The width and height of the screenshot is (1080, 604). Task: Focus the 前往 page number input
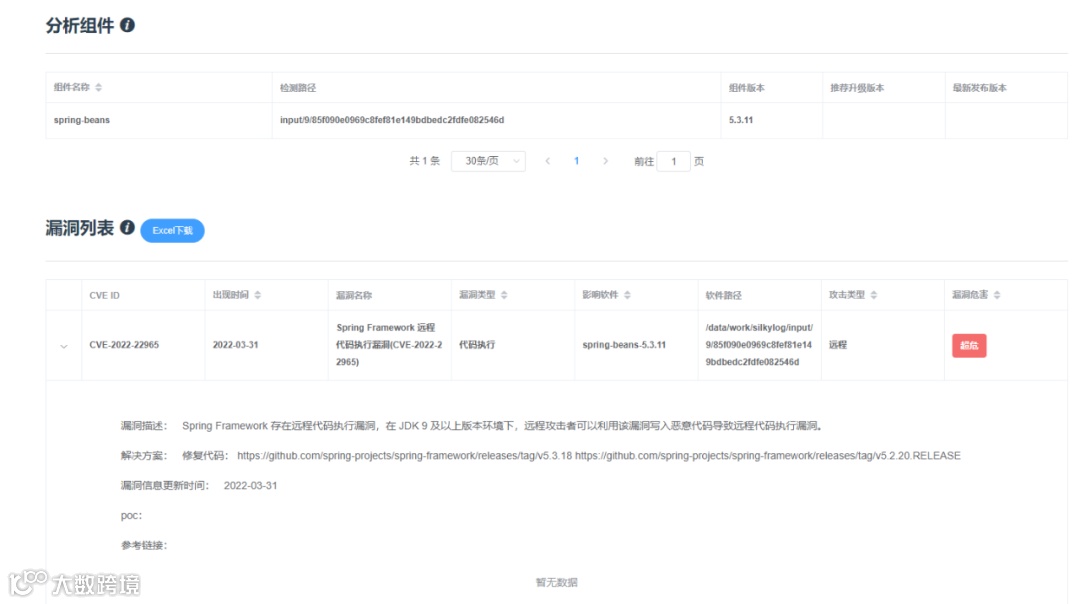[x=674, y=161]
